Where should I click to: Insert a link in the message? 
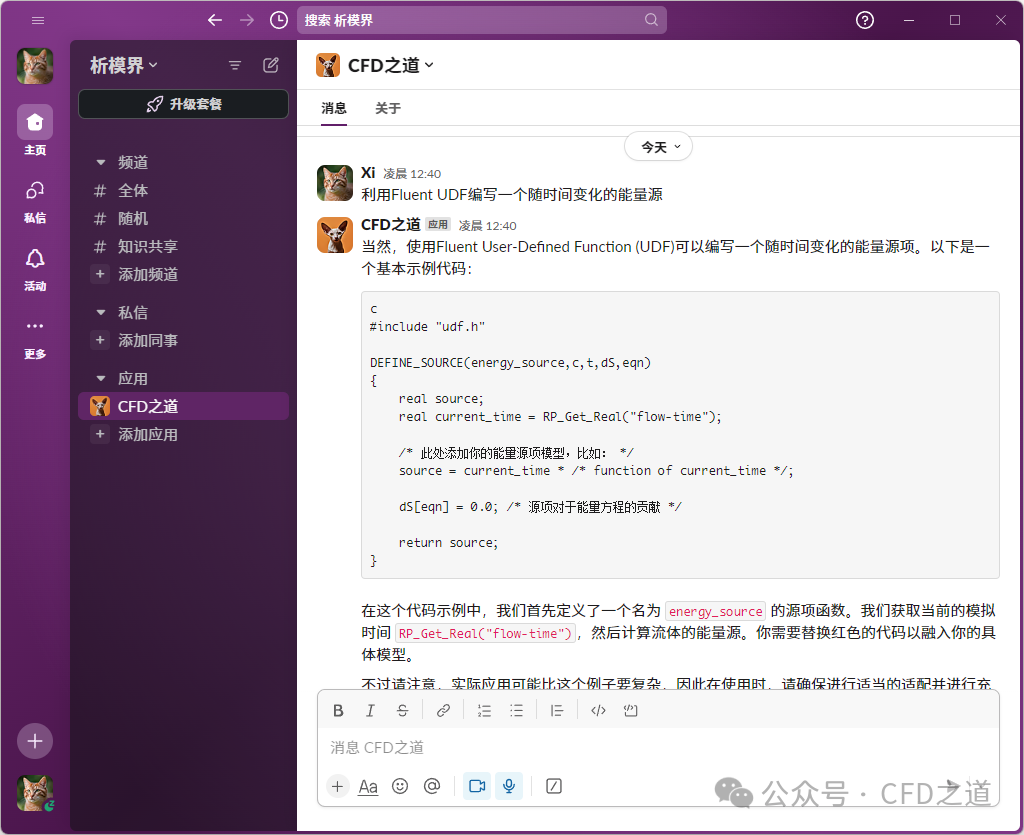pyautogui.click(x=443, y=711)
